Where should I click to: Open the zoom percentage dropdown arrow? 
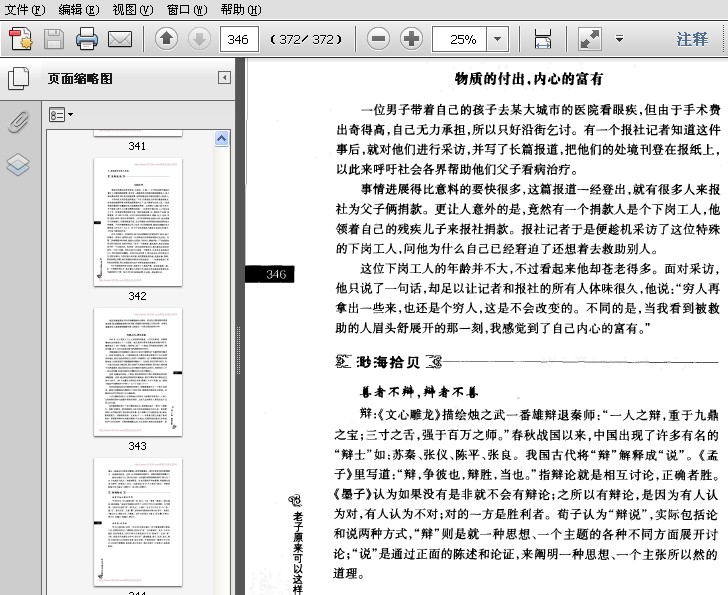(x=497, y=39)
